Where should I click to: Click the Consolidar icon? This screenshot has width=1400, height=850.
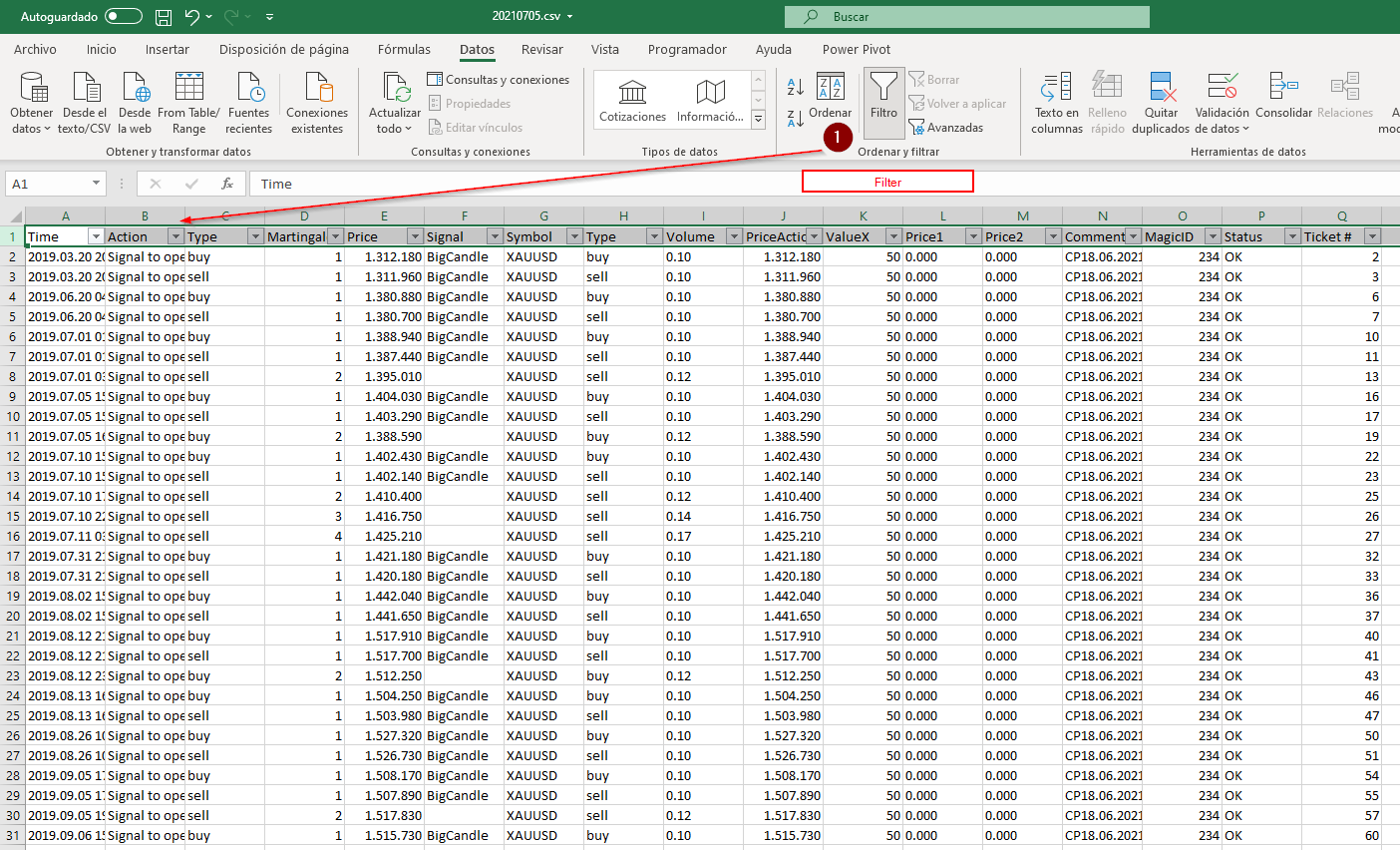click(1283, 97)
